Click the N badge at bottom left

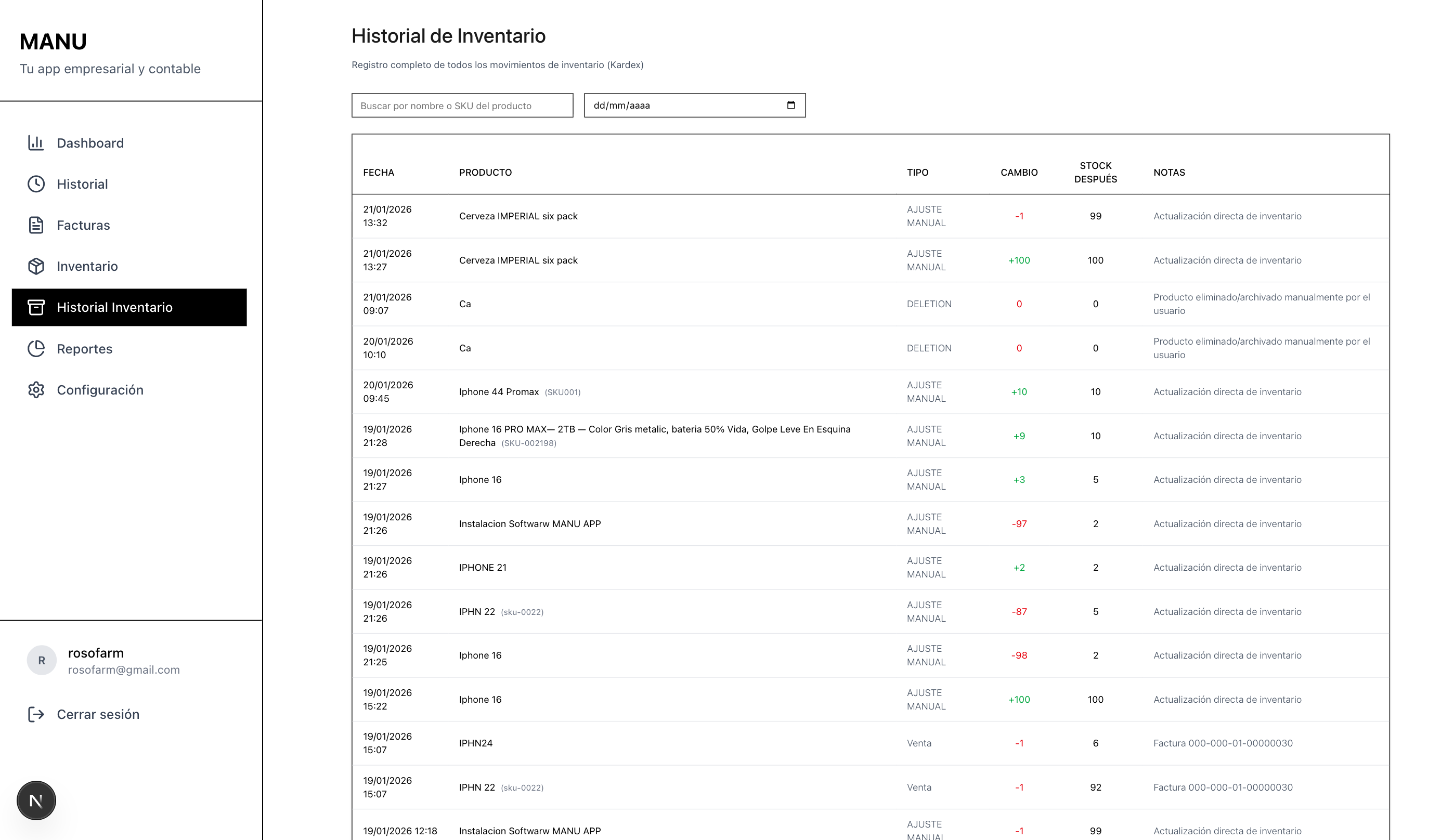click(x=36, y=799)
